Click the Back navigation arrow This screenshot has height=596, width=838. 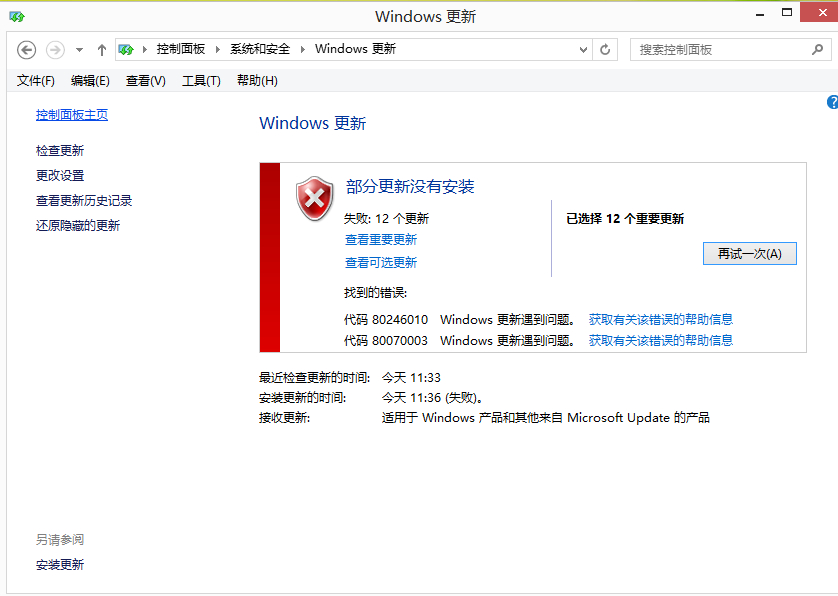click(26, 50)
